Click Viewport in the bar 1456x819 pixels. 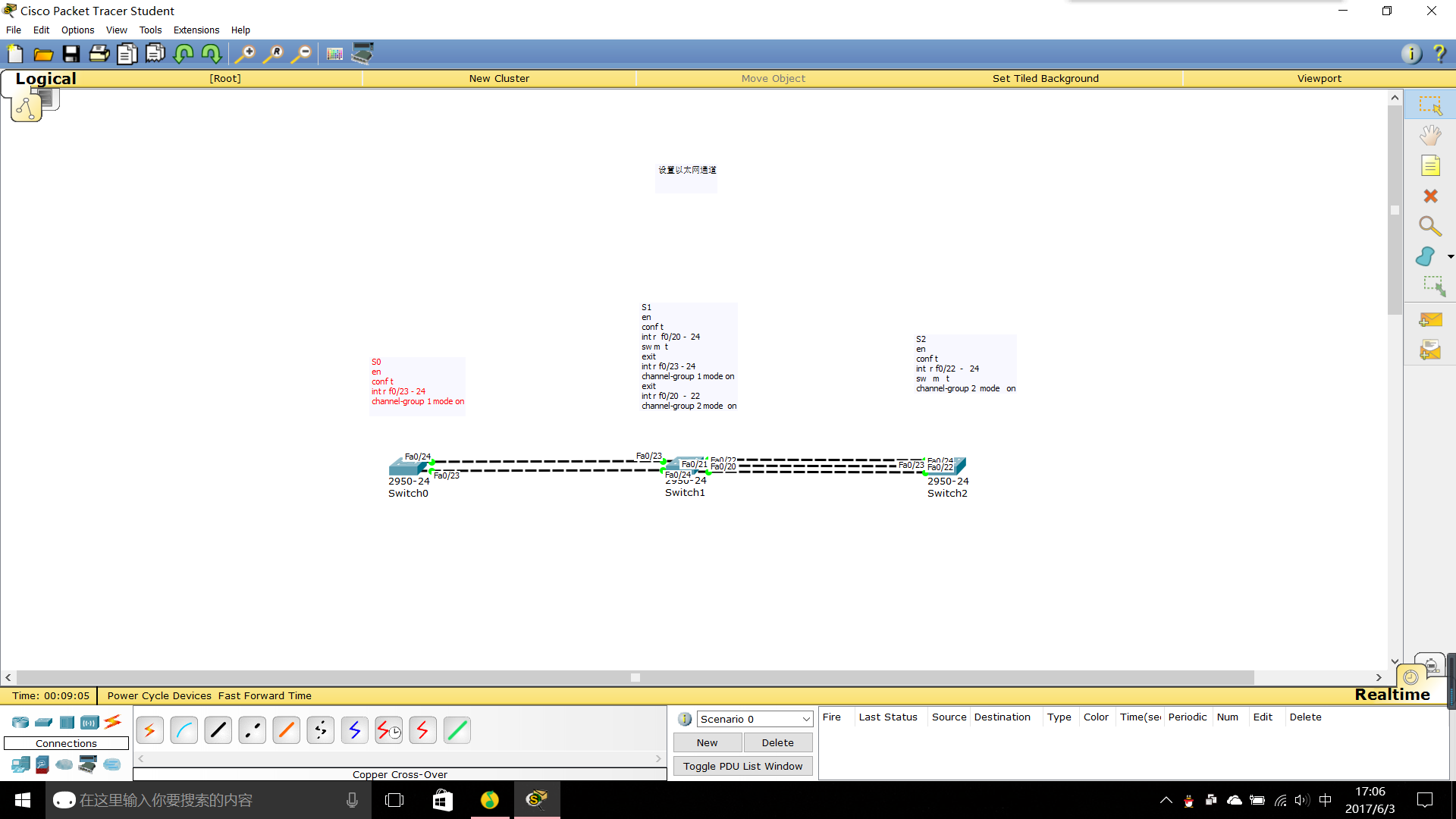[1319, 79]
